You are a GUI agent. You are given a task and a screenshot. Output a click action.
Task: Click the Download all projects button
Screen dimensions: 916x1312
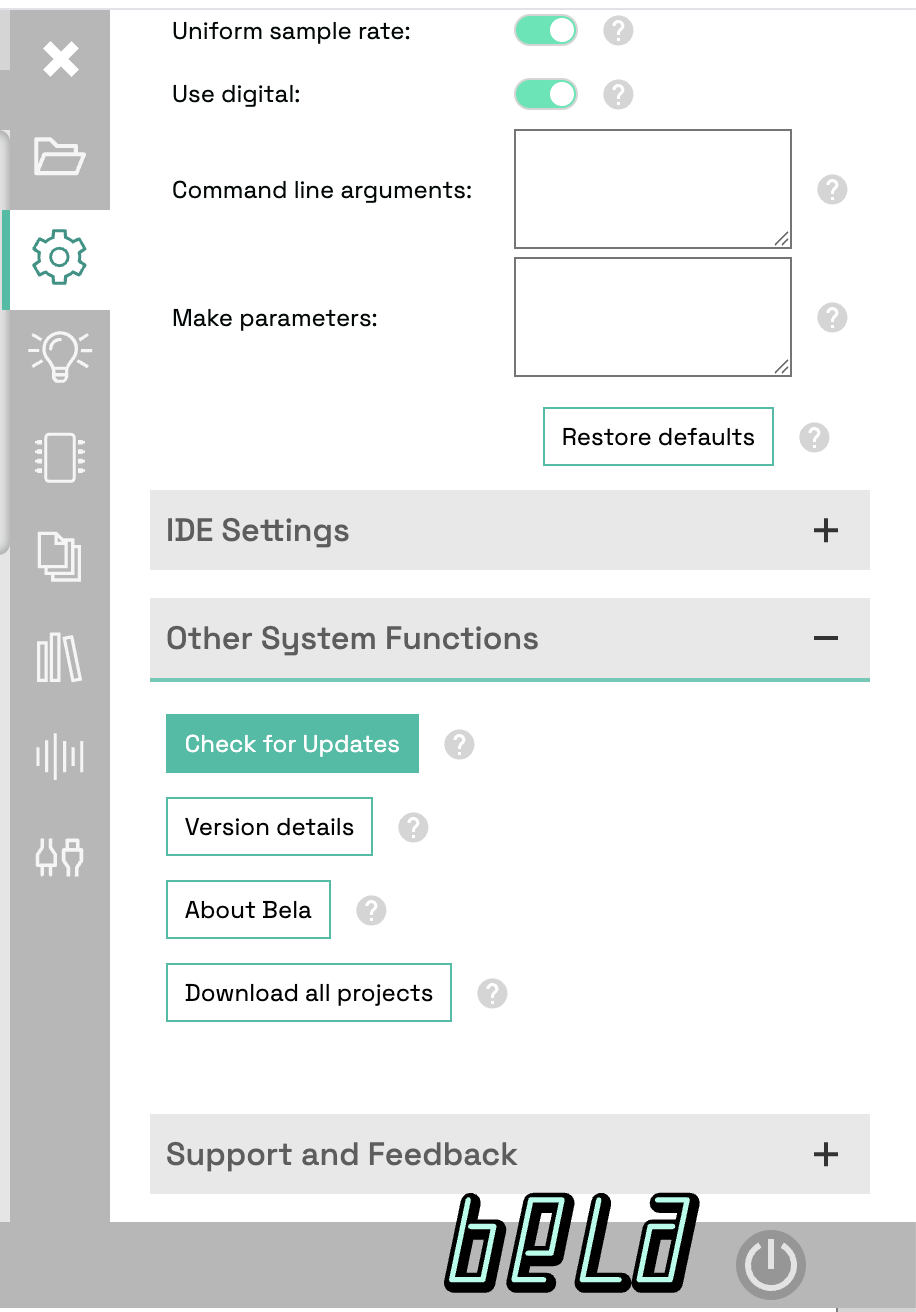pos(309,993)
